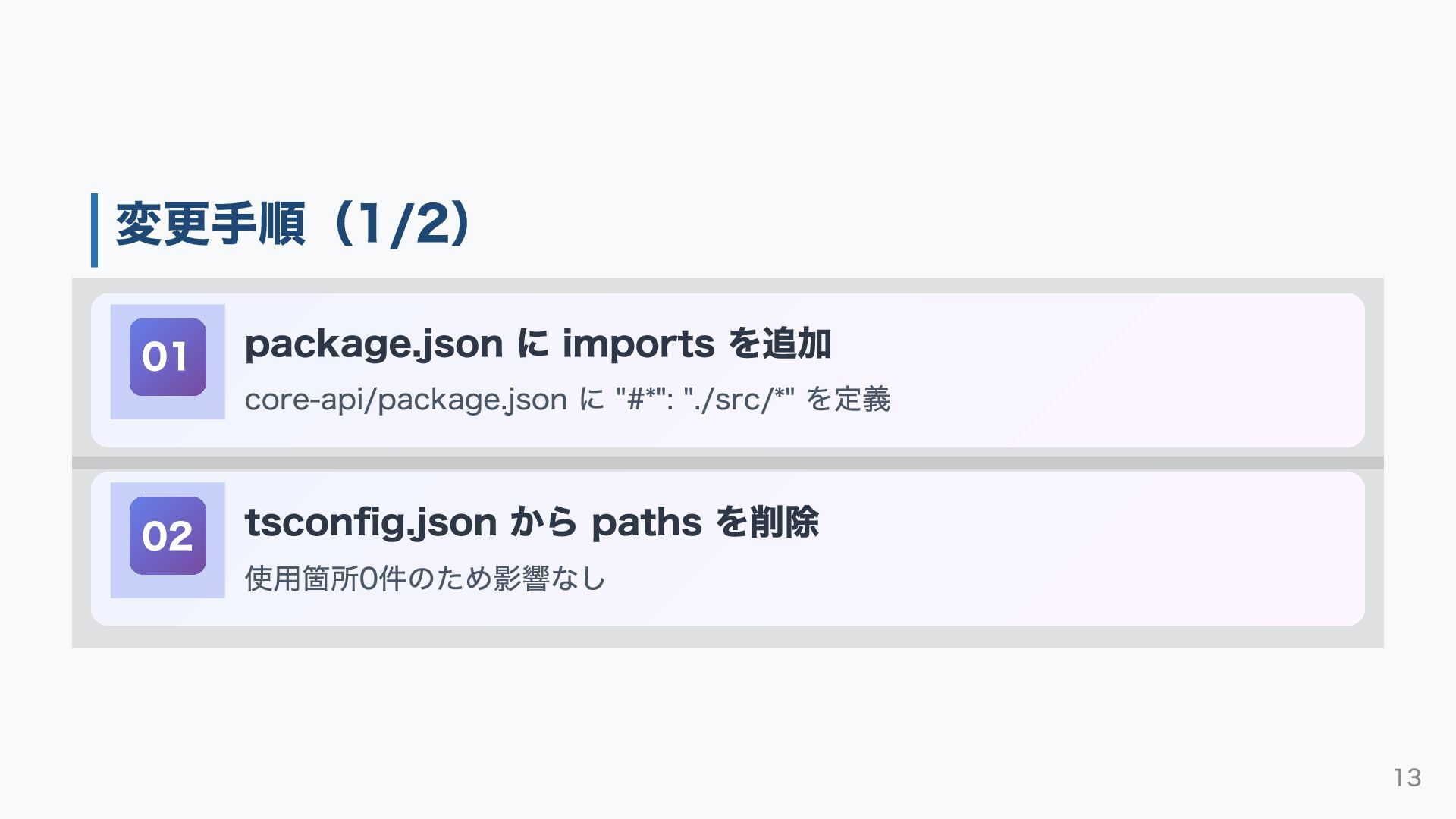Click tsconfig.json in the step 02 heading
The width and height of the screenshot is (1456, 819).
[370, 523]
